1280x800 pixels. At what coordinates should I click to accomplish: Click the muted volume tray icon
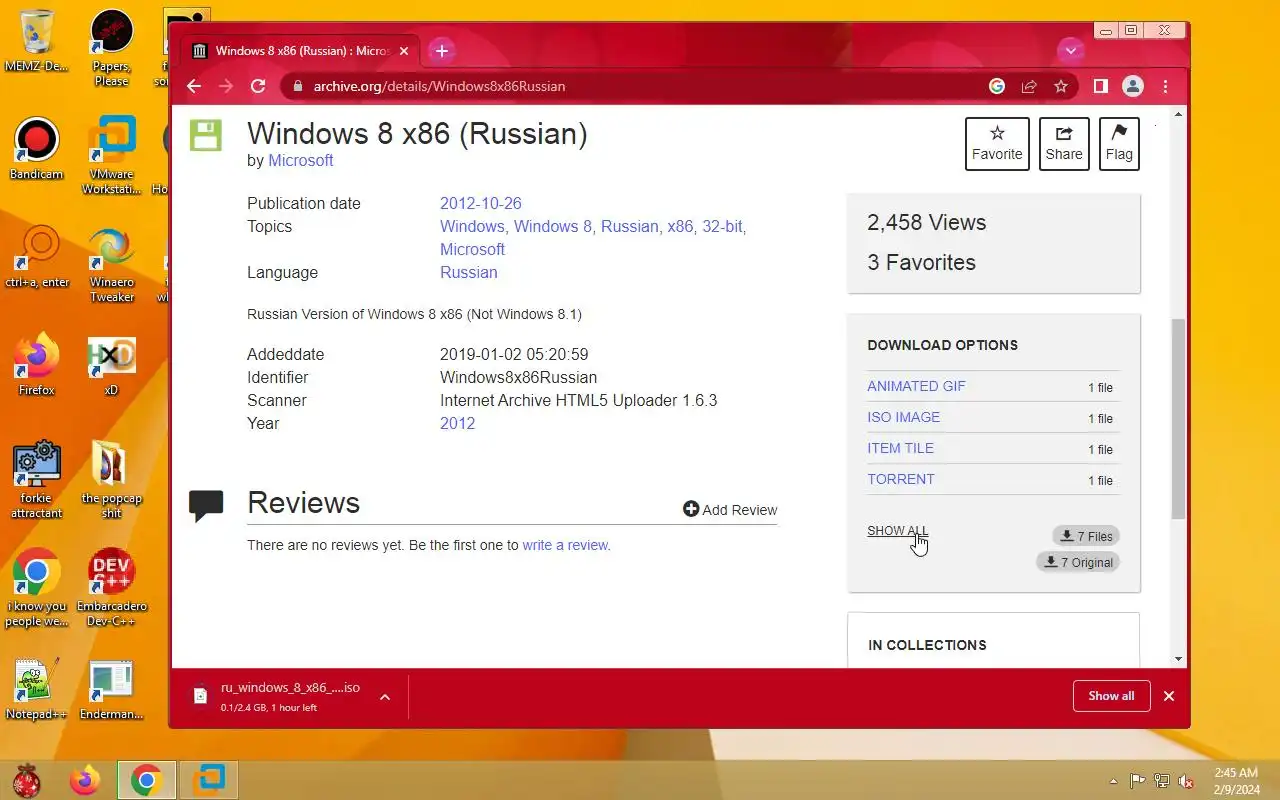click(x=1186, y=781)
